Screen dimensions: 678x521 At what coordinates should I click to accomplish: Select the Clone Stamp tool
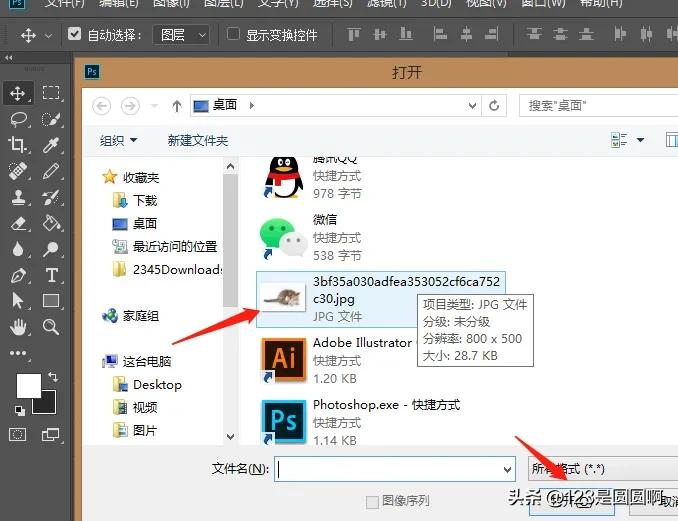pos(18,197)
